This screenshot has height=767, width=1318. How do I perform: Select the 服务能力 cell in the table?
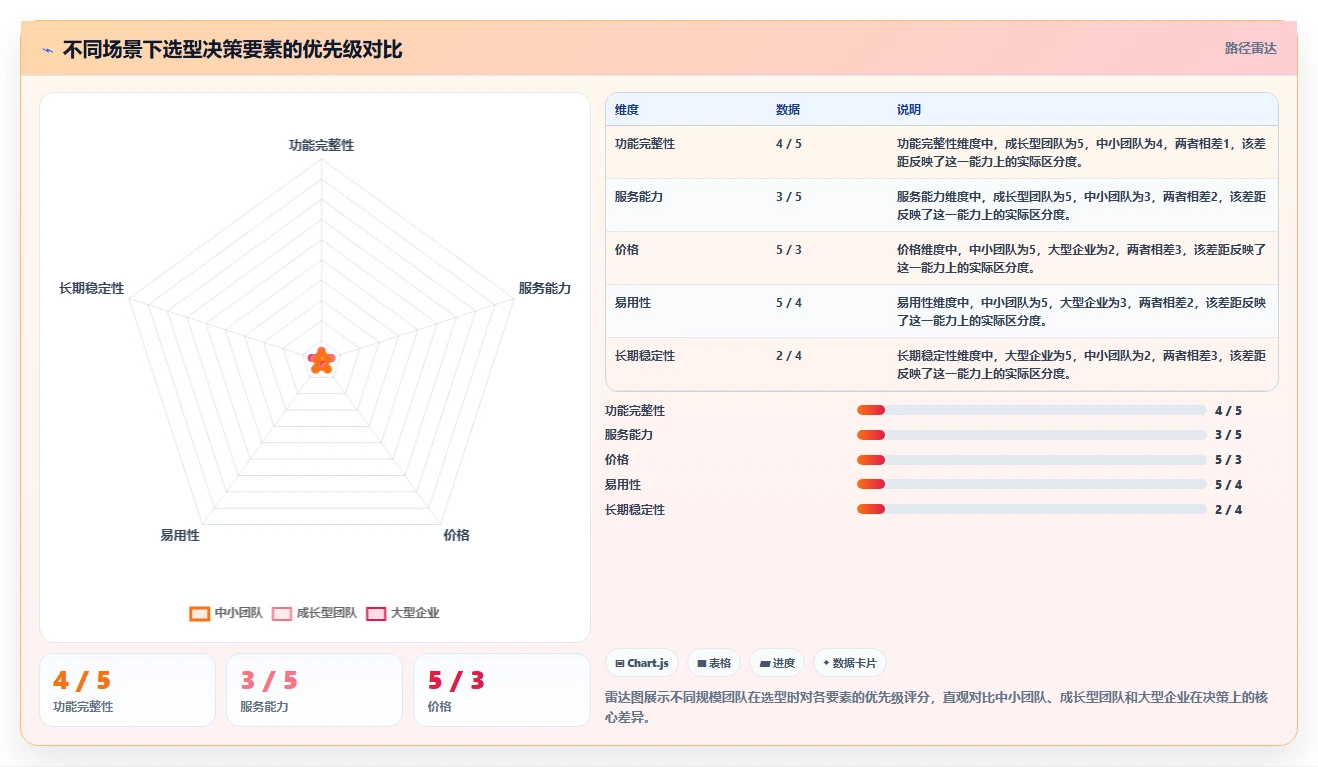639,197
